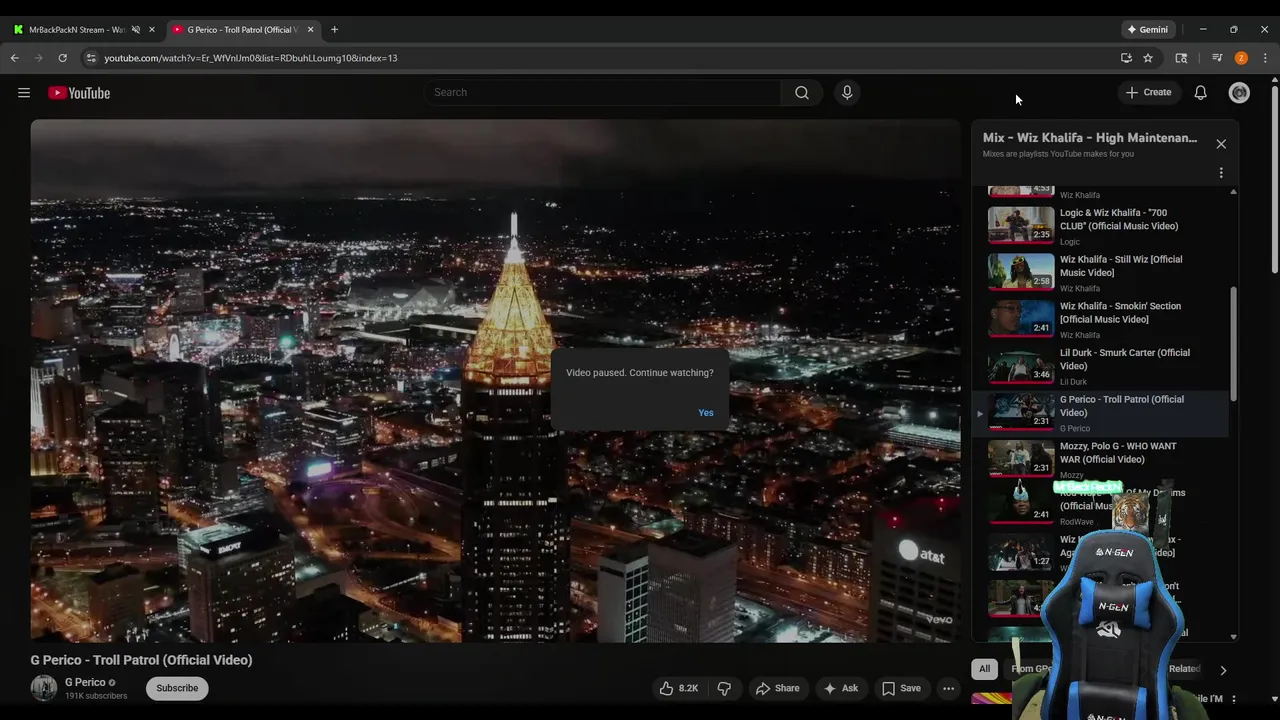
Task: Select G Perico Troll Patrol playlist item
Action: coord(1100,413)
